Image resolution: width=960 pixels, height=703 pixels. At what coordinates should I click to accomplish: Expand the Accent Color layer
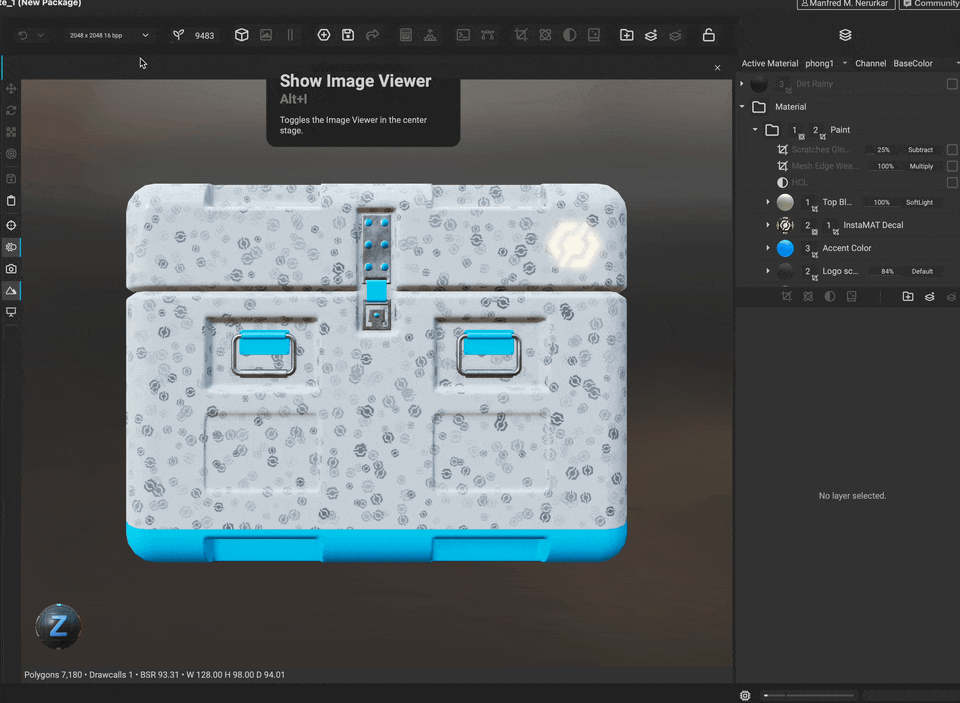pyautogui.click(x=768, y=248)
